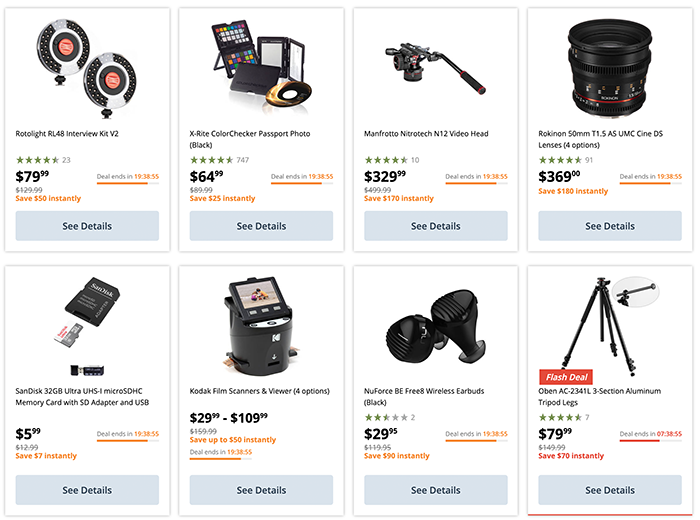Screen dimensions: 700x520
Task: Click See Details for Oben Tripod Legs
Action: (610, 490)
